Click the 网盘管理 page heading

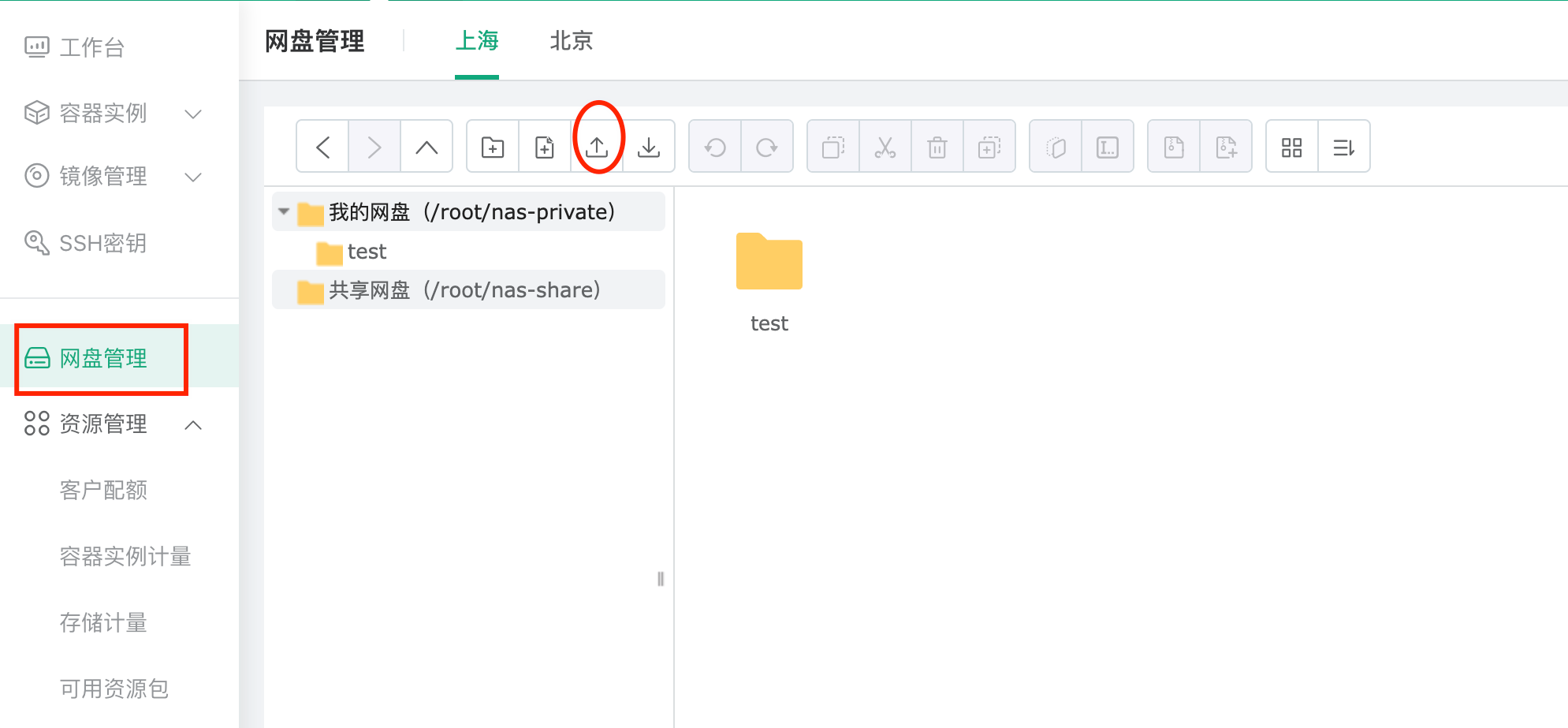point(315,41)
